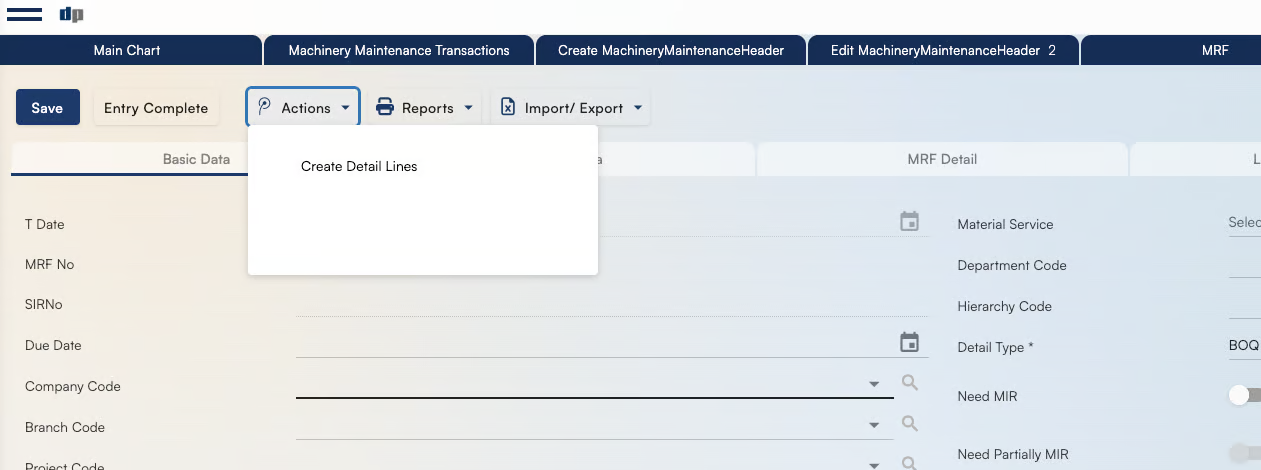Image resolution: width=1261 pixels, height=470 pixels.
Task: Expand the Branch Code dropdown
Action: click(x=874, y=425)
